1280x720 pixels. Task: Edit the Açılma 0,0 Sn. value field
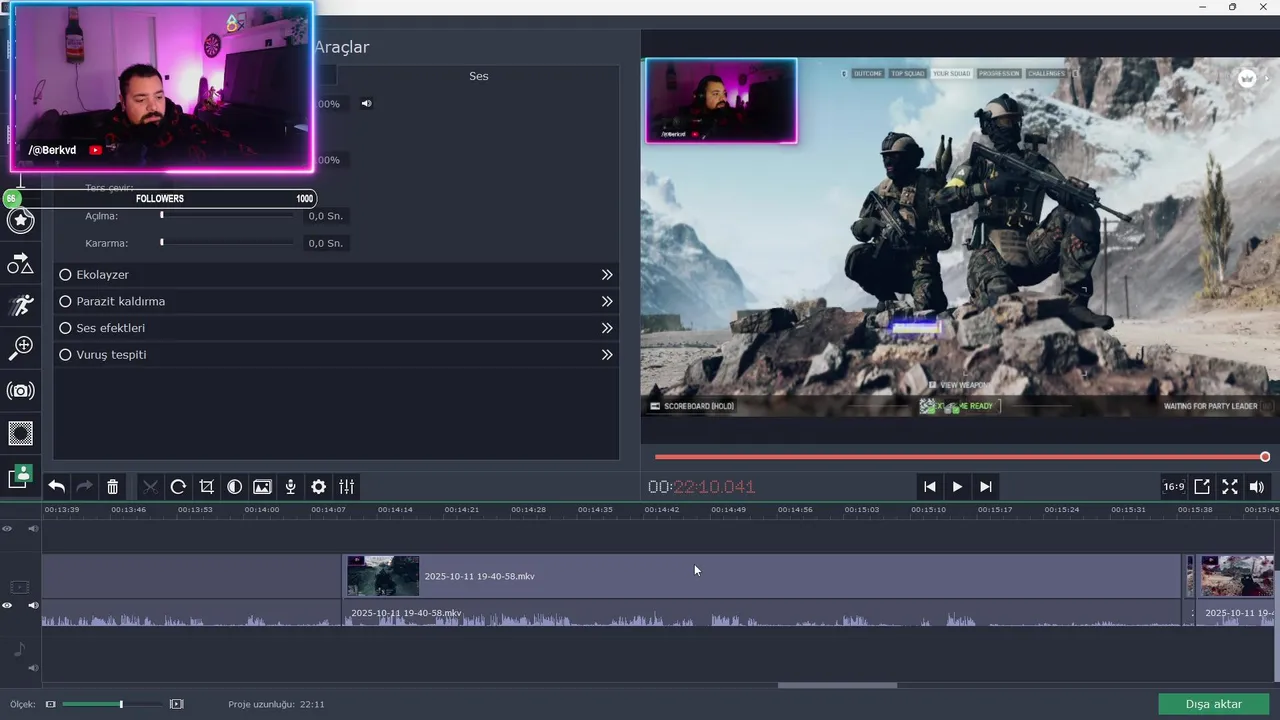point(325,216)
